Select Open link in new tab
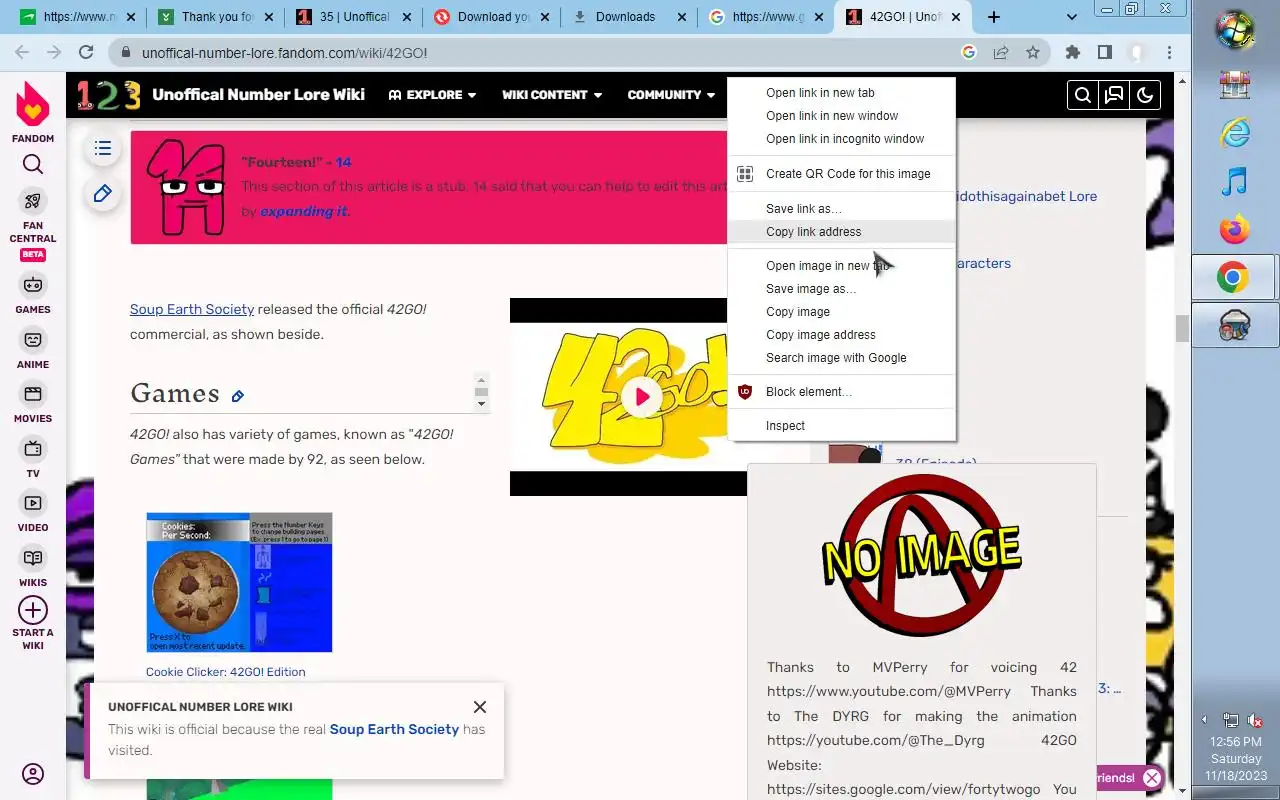 (842, 93)
